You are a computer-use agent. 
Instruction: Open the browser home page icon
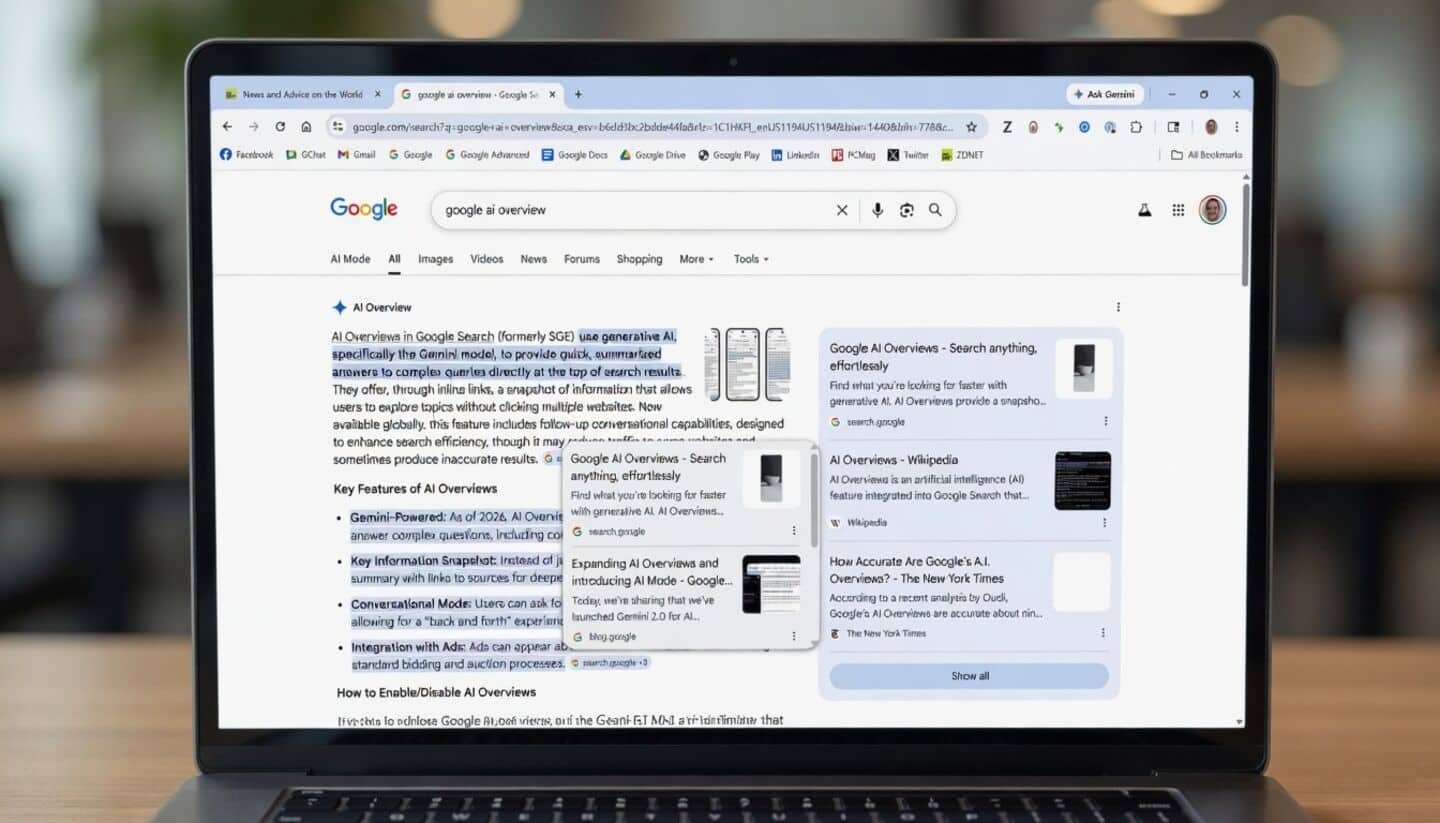306,127
